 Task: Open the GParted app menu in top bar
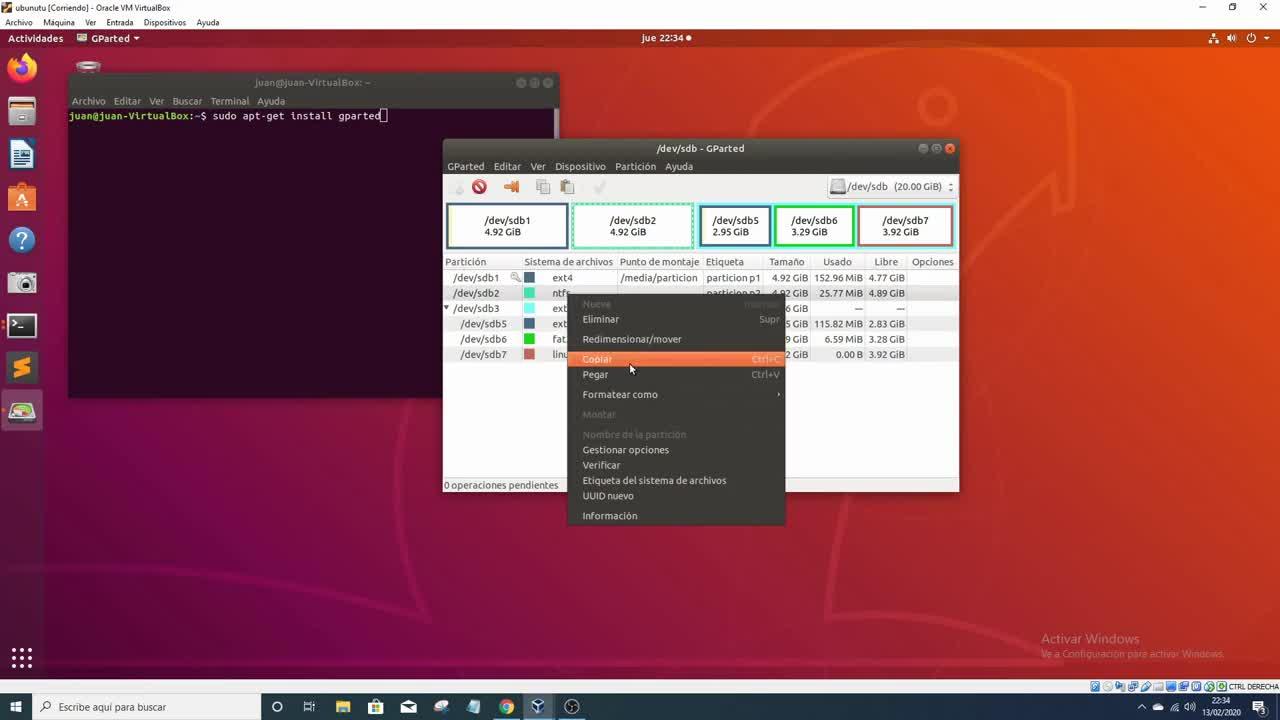(115, 38)
